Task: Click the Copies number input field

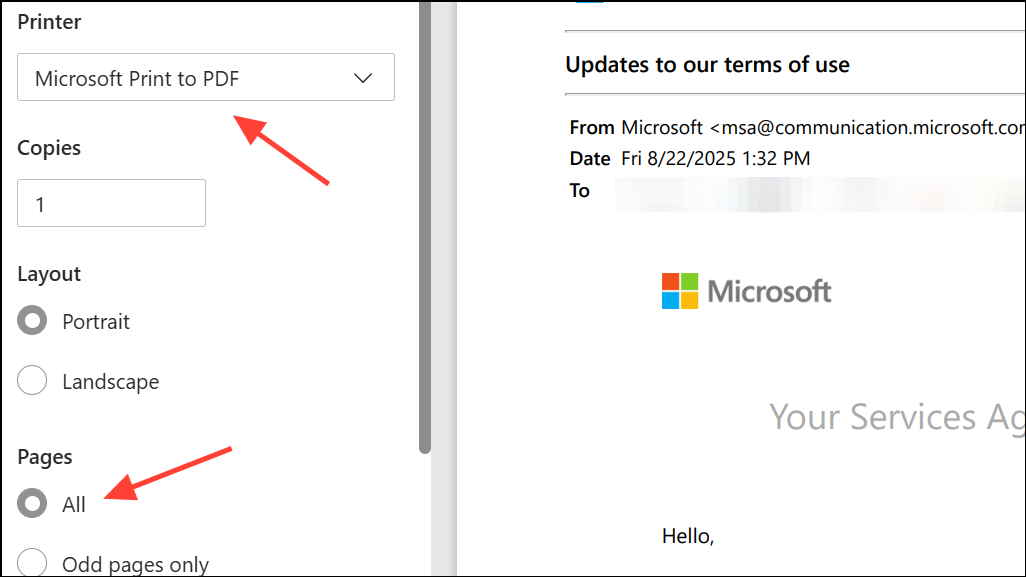Action: click(111, 204)
